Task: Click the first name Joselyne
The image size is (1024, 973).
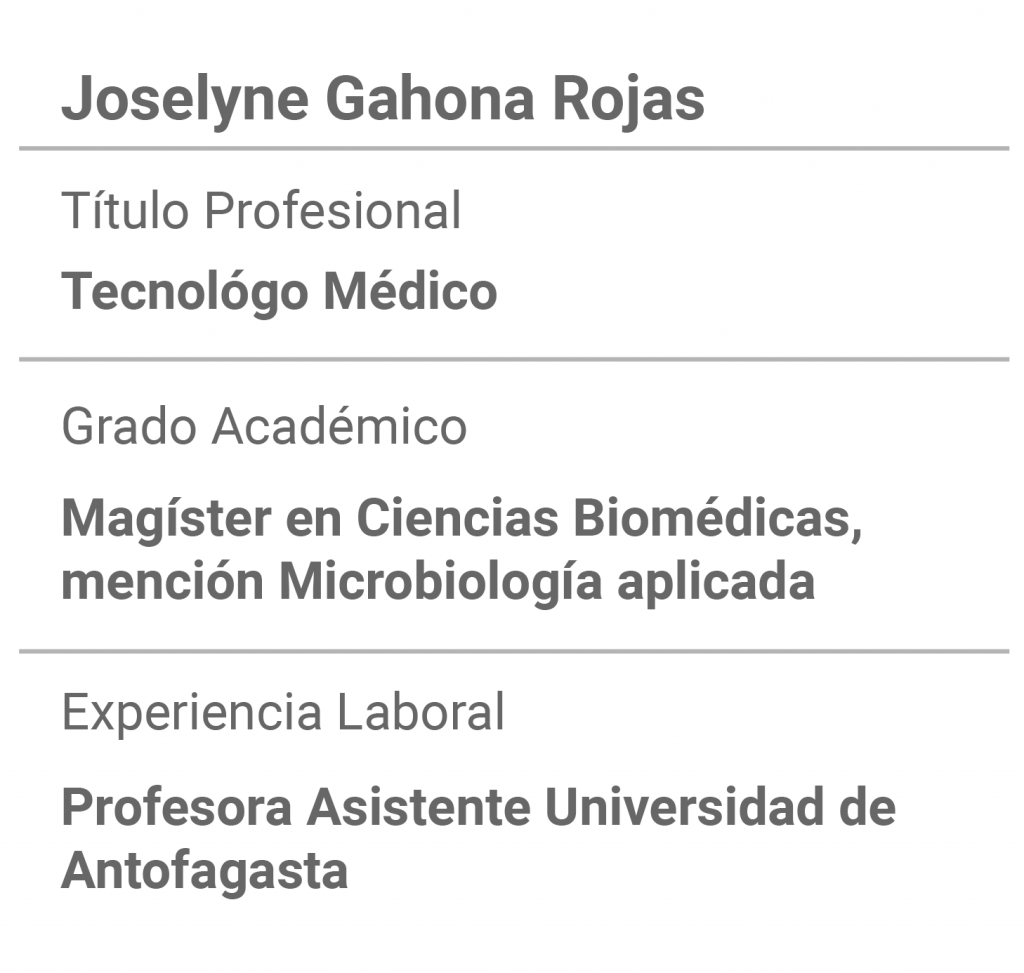Action: click(x=185, y=100)
